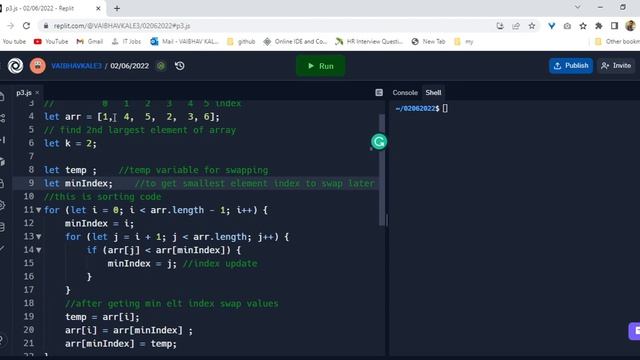Screen dimensions: 640x360
Task: Click the '//this is sorting code' comment
Action: [102, 197]
